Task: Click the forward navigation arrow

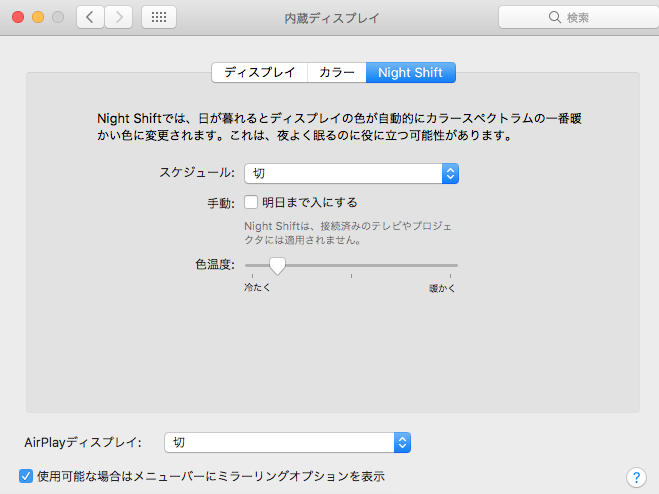Action: tap(119, 17)
